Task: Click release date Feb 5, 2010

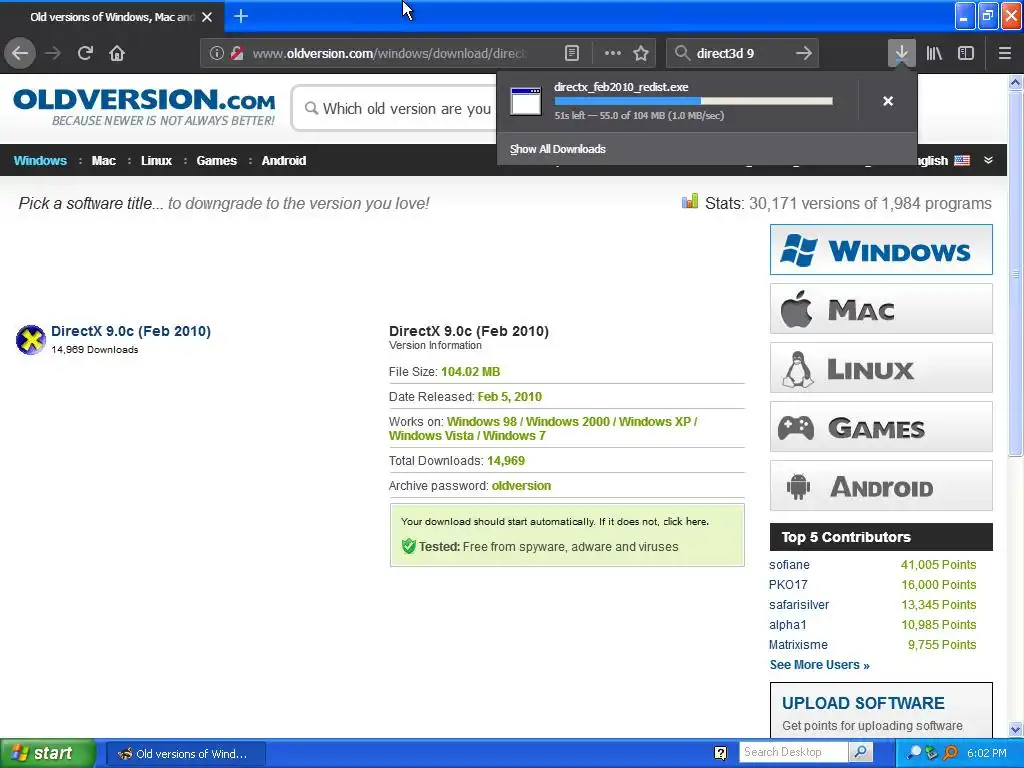Action: coord(509,396)
